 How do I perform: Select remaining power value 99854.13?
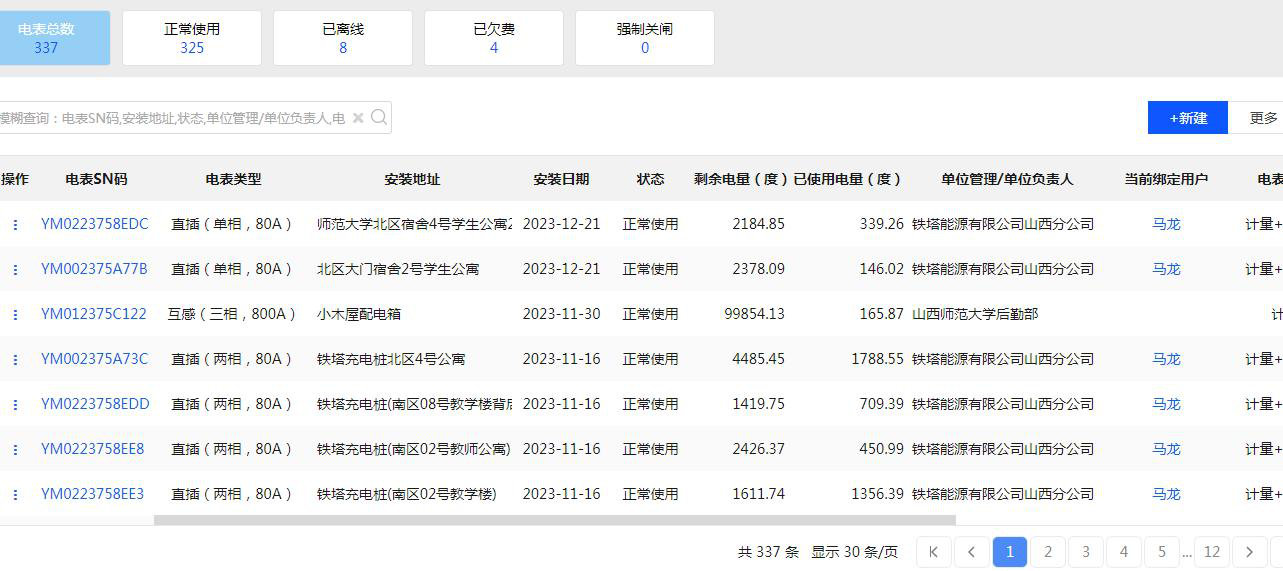[x=755, y=314]
